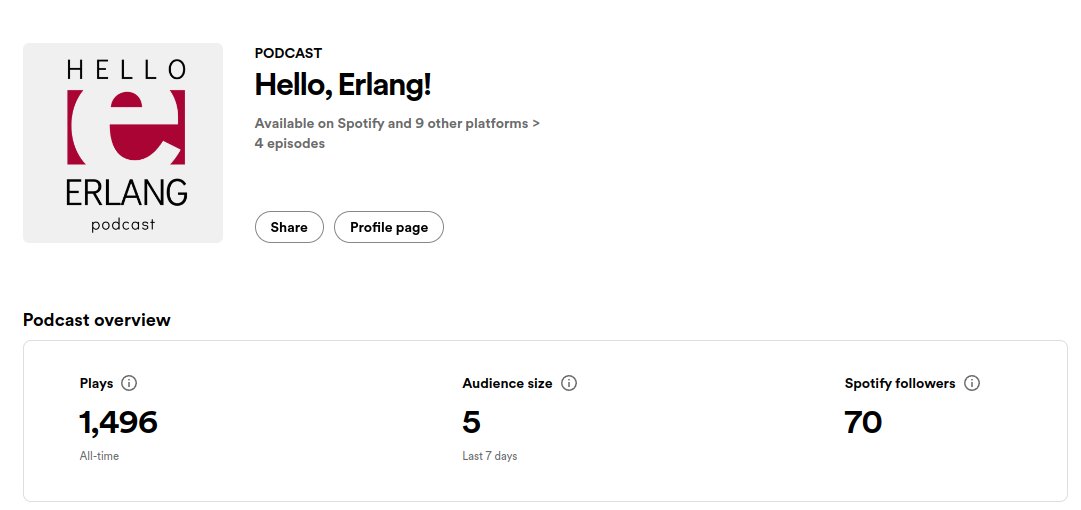Click the All-time label under Plays

coord(99,456)
